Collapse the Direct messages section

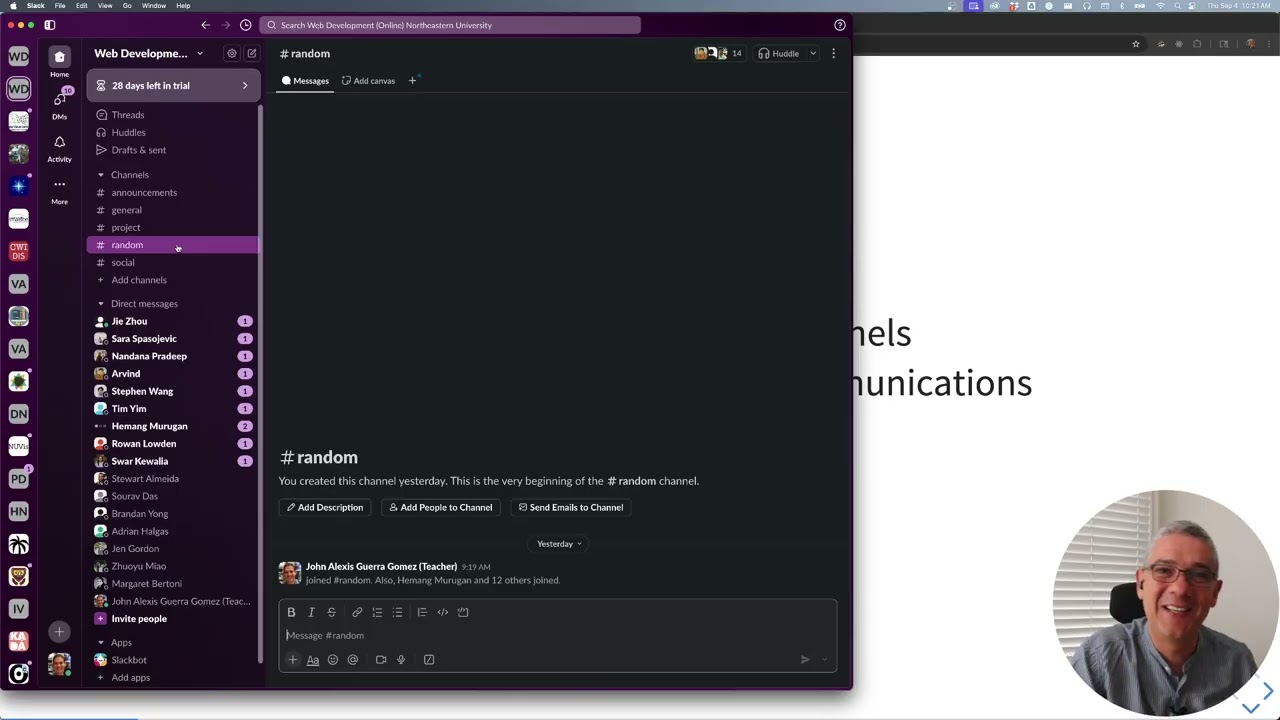tap(100, 304)
